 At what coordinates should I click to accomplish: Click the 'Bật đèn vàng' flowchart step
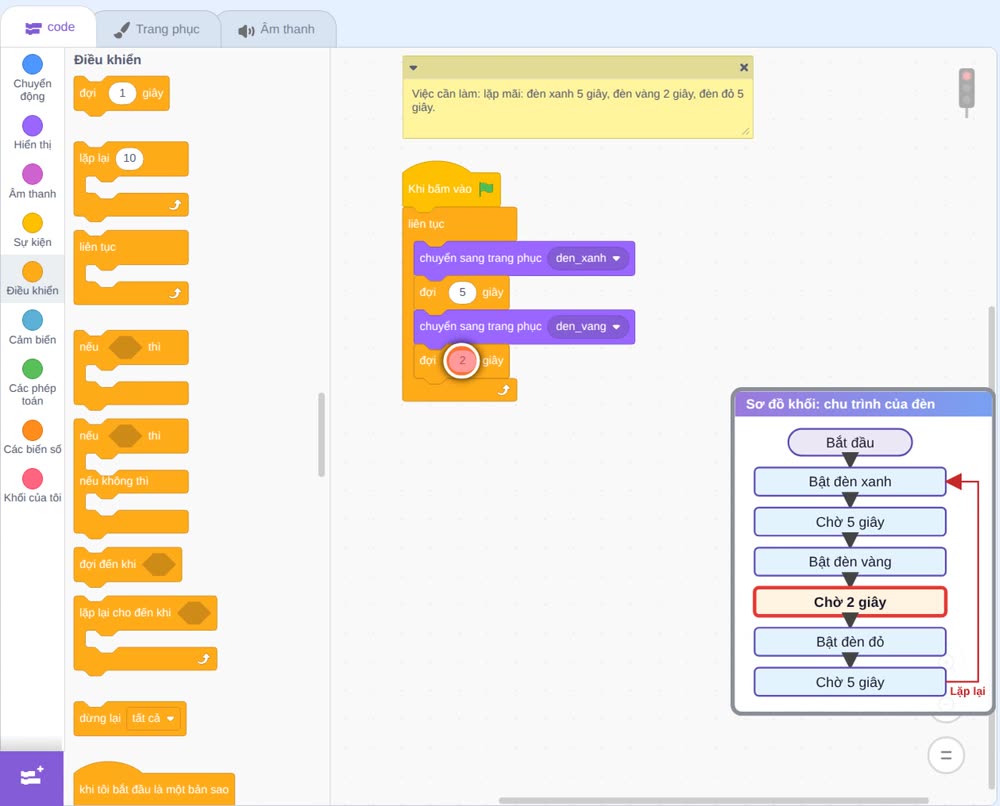[x=850, y=562]
